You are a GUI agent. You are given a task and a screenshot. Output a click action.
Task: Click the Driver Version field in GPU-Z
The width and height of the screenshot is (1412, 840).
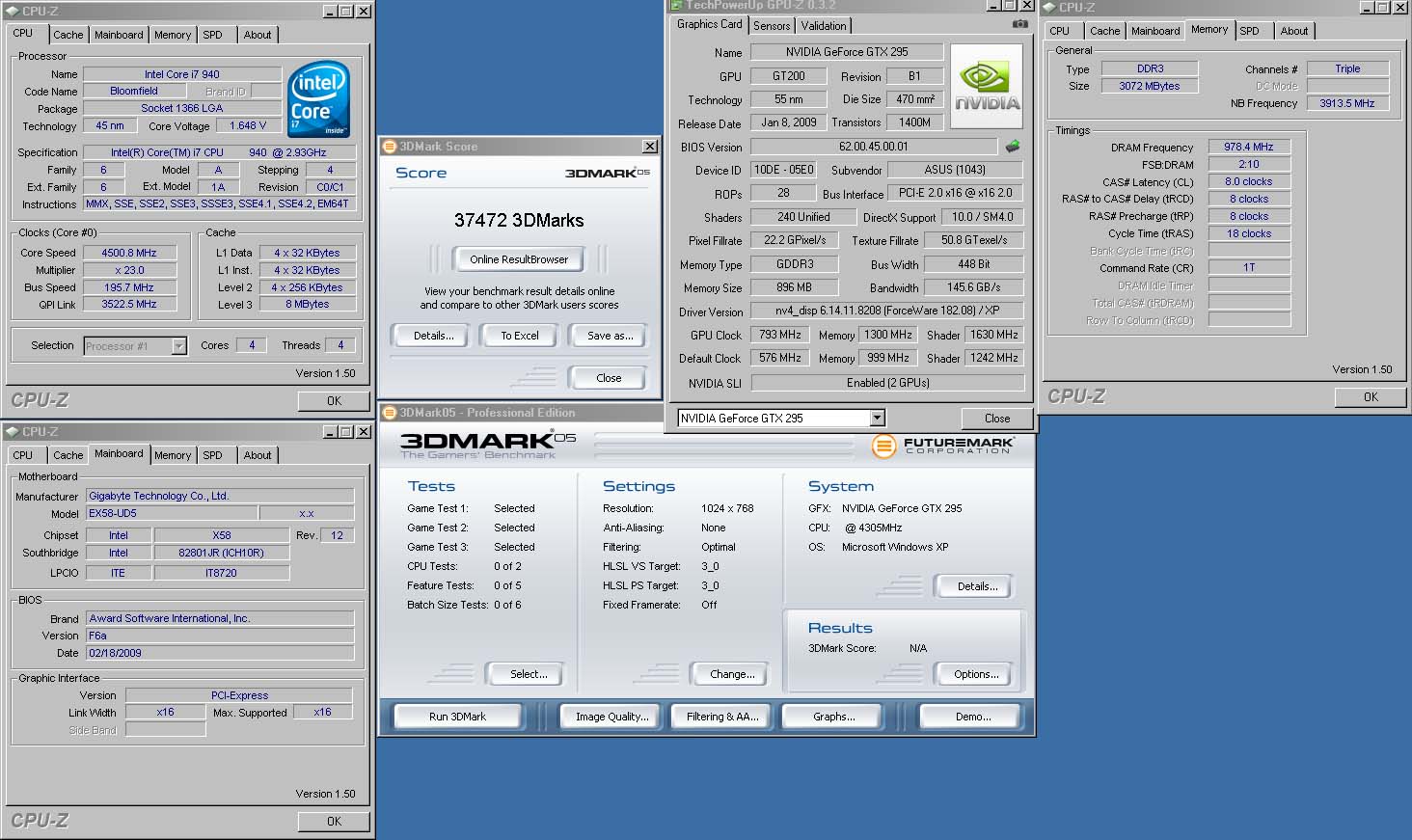coord(887,312)
